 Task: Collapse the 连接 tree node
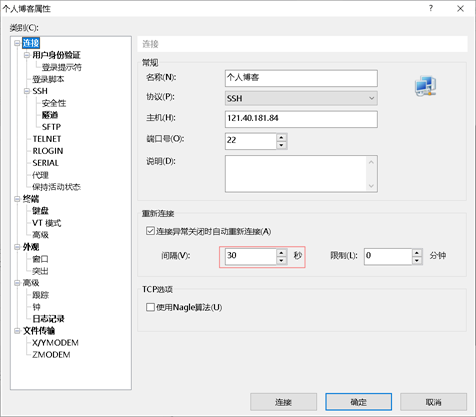tap(17, 43)
